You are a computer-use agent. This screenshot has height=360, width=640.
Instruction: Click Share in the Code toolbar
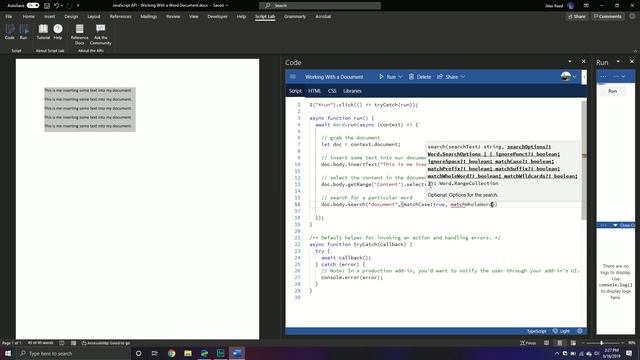(451, 77)
